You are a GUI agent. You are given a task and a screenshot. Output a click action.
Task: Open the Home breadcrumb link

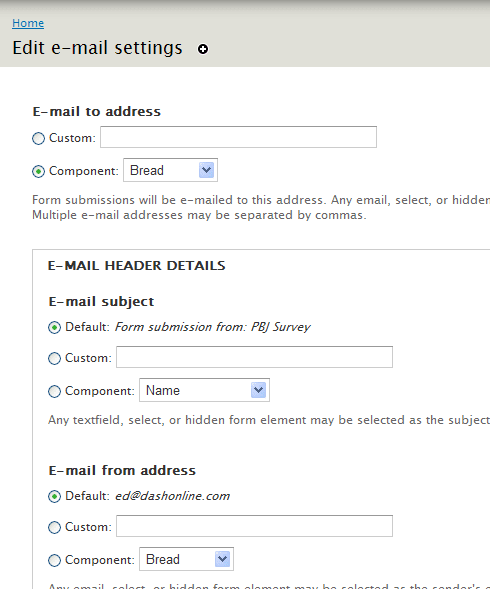28,23
